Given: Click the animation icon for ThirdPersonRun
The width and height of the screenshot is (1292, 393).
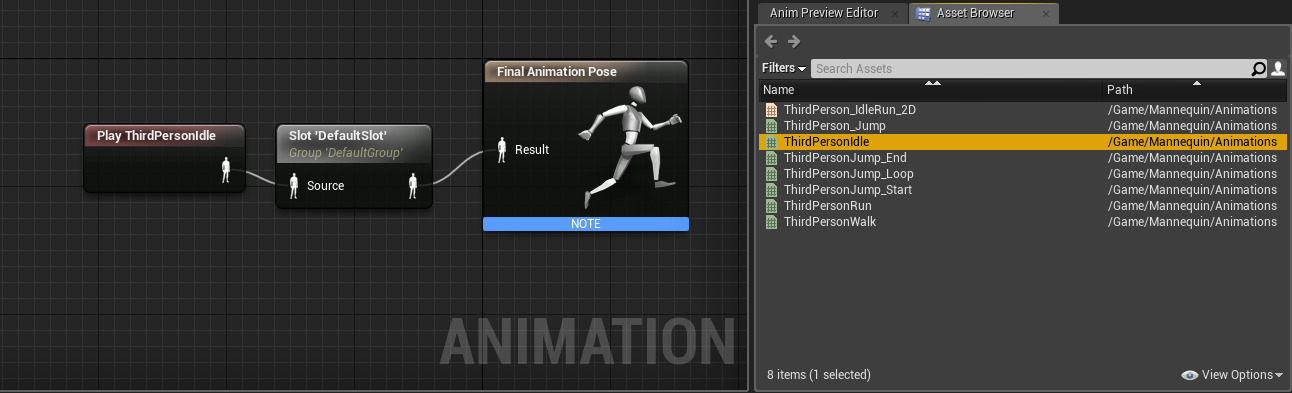Looking at the screenshot, I should (771, 206).
